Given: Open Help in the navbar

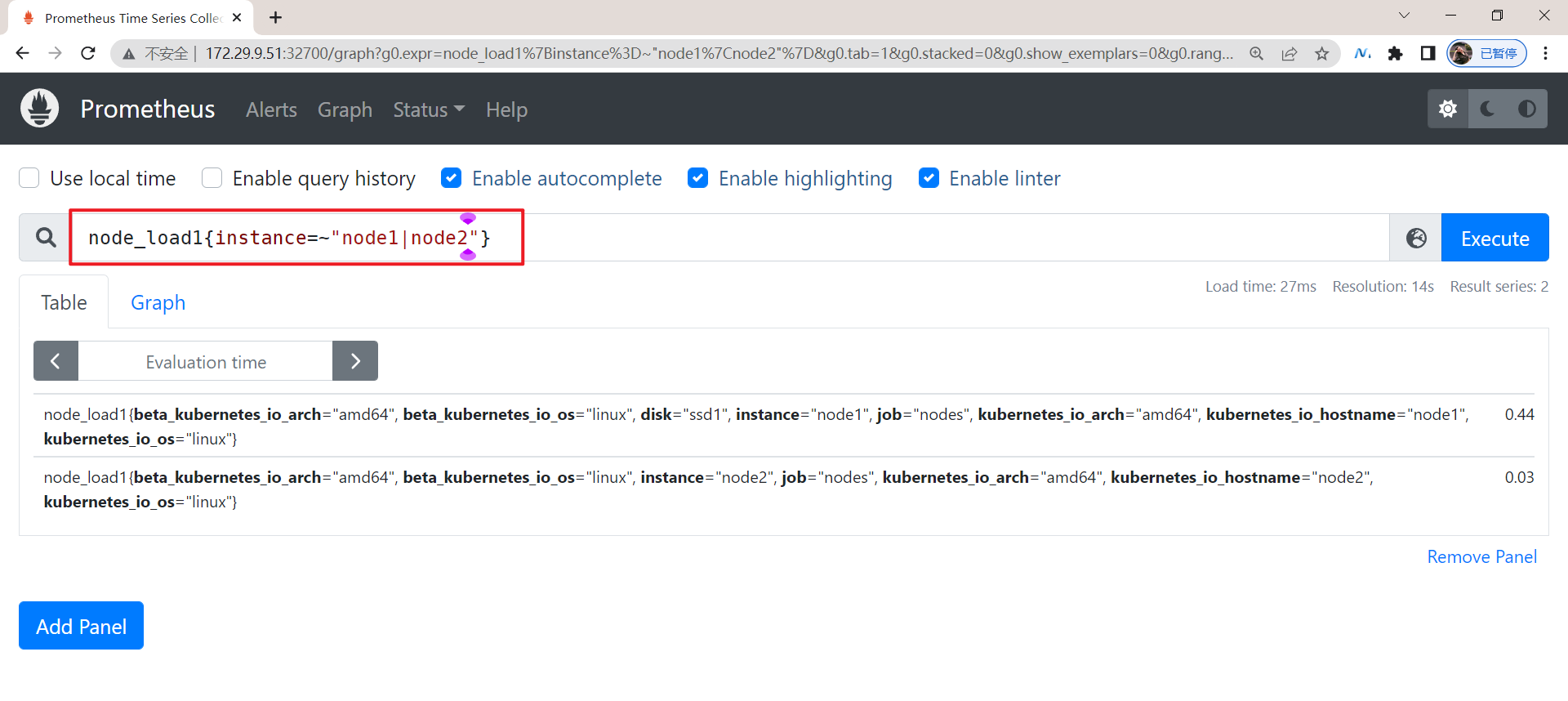Looking at the screenshot, I should click(x=506, y=109).
